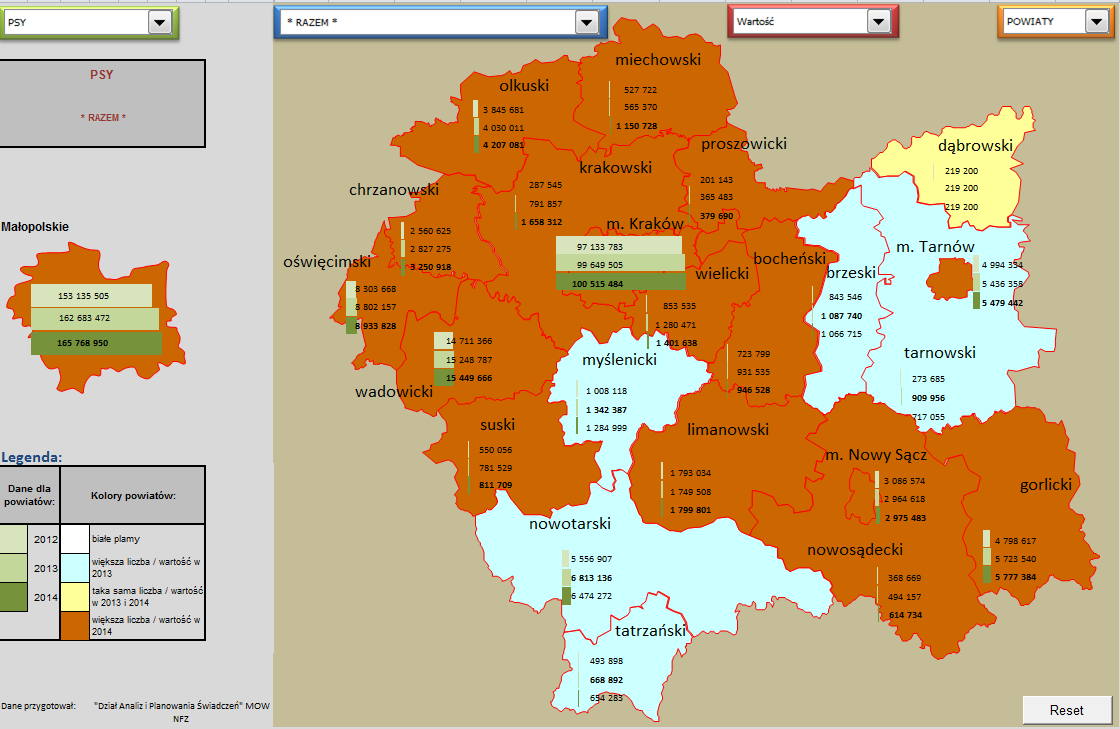The width and height of the screenshot is (1120, 729).
Task: Click the 100 515 484 Kraków bar
Action: (621, 283)
